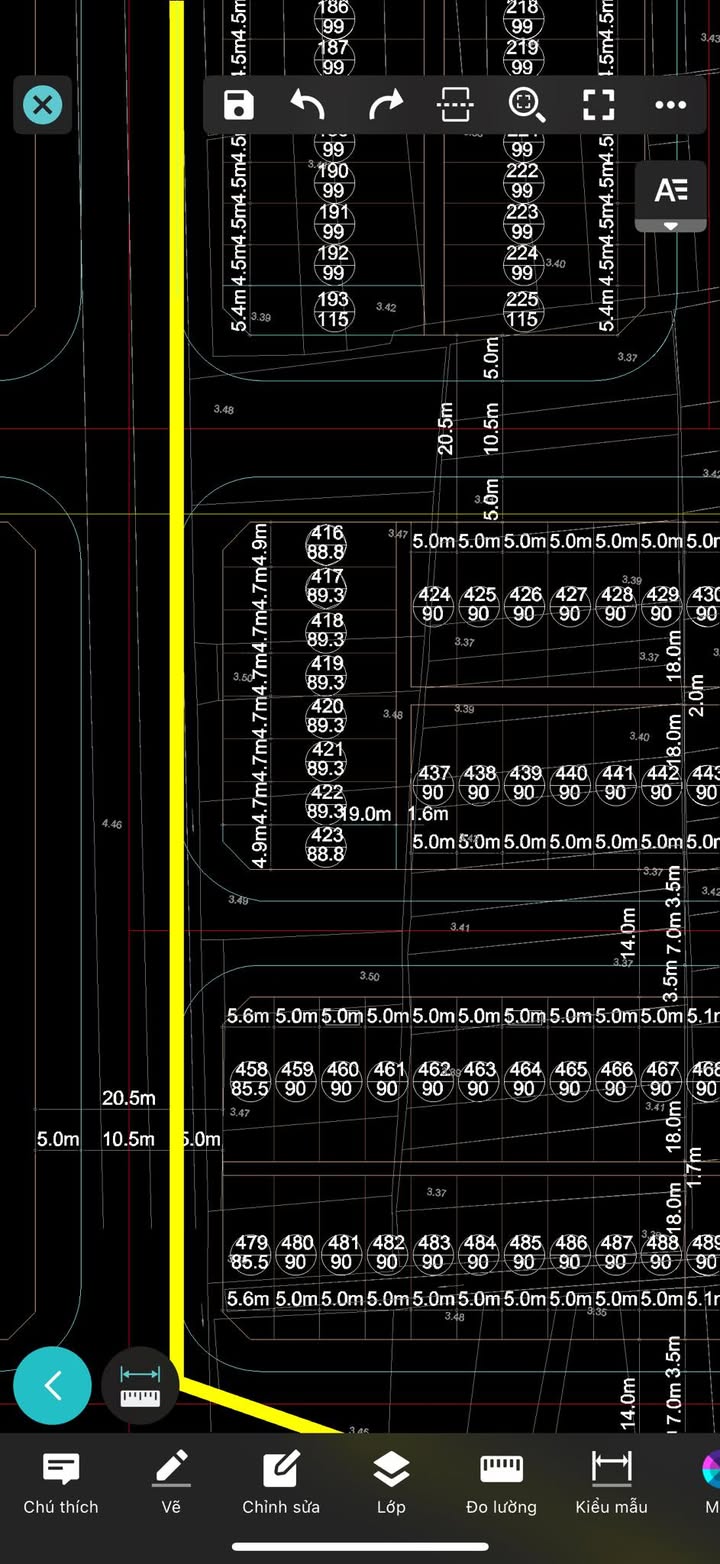Undo the last action
Viewport: 720px width, 1564px height.
tap(309, 105)
